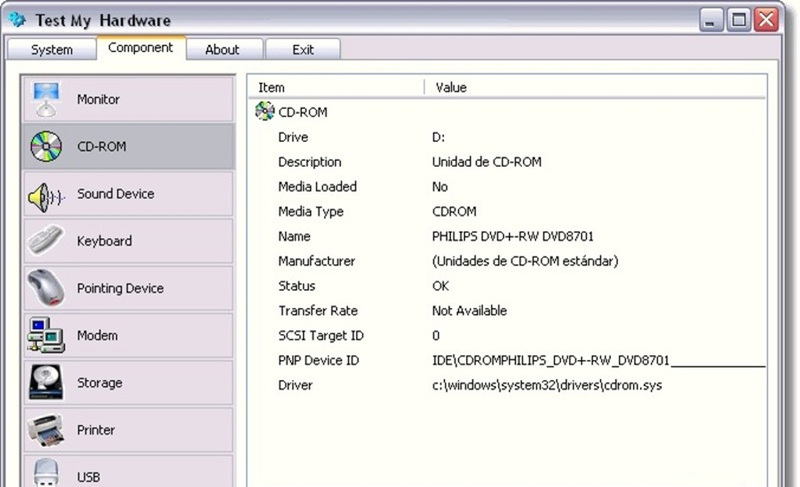Click the value PHILIPS DVD+-RW DVD8701

point(513,236)
